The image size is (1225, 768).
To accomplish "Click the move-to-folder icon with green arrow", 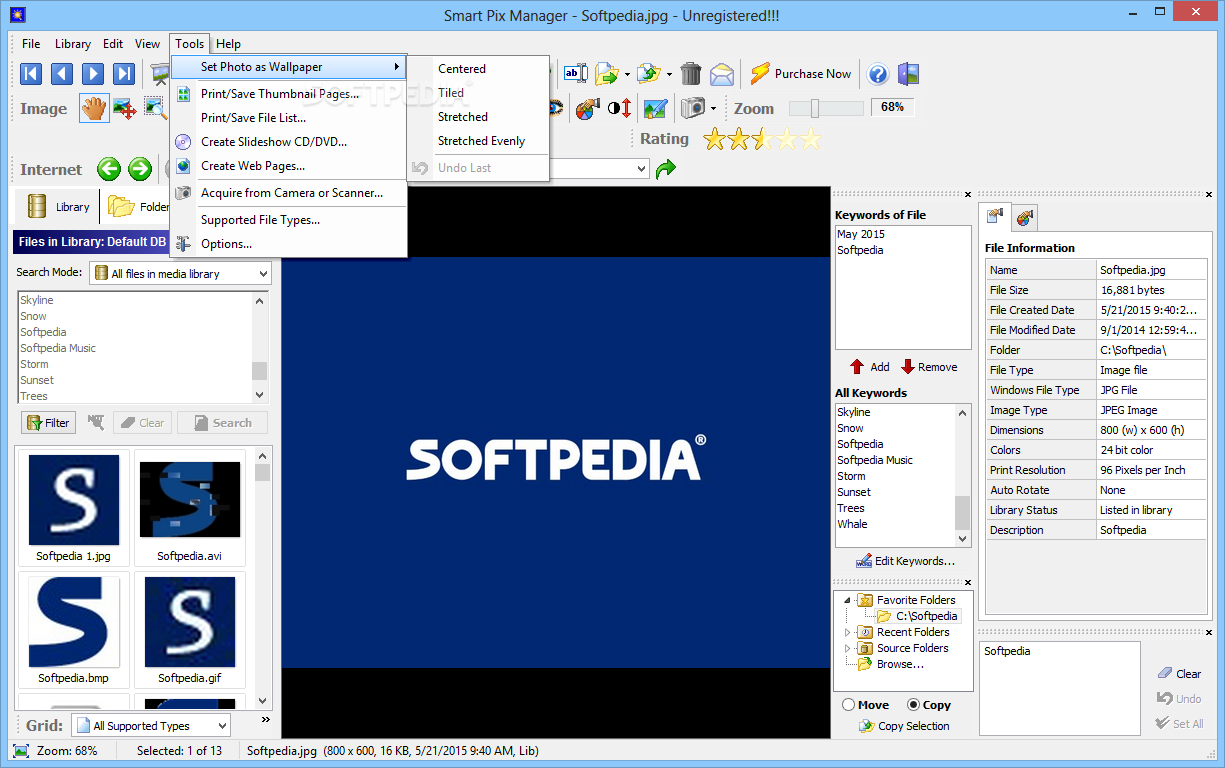I will coord(606,73).
